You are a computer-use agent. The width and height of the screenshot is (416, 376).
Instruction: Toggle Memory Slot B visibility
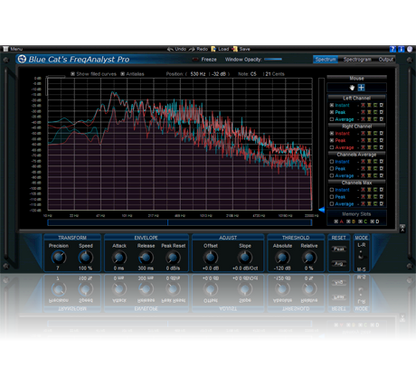click(348, 222)
